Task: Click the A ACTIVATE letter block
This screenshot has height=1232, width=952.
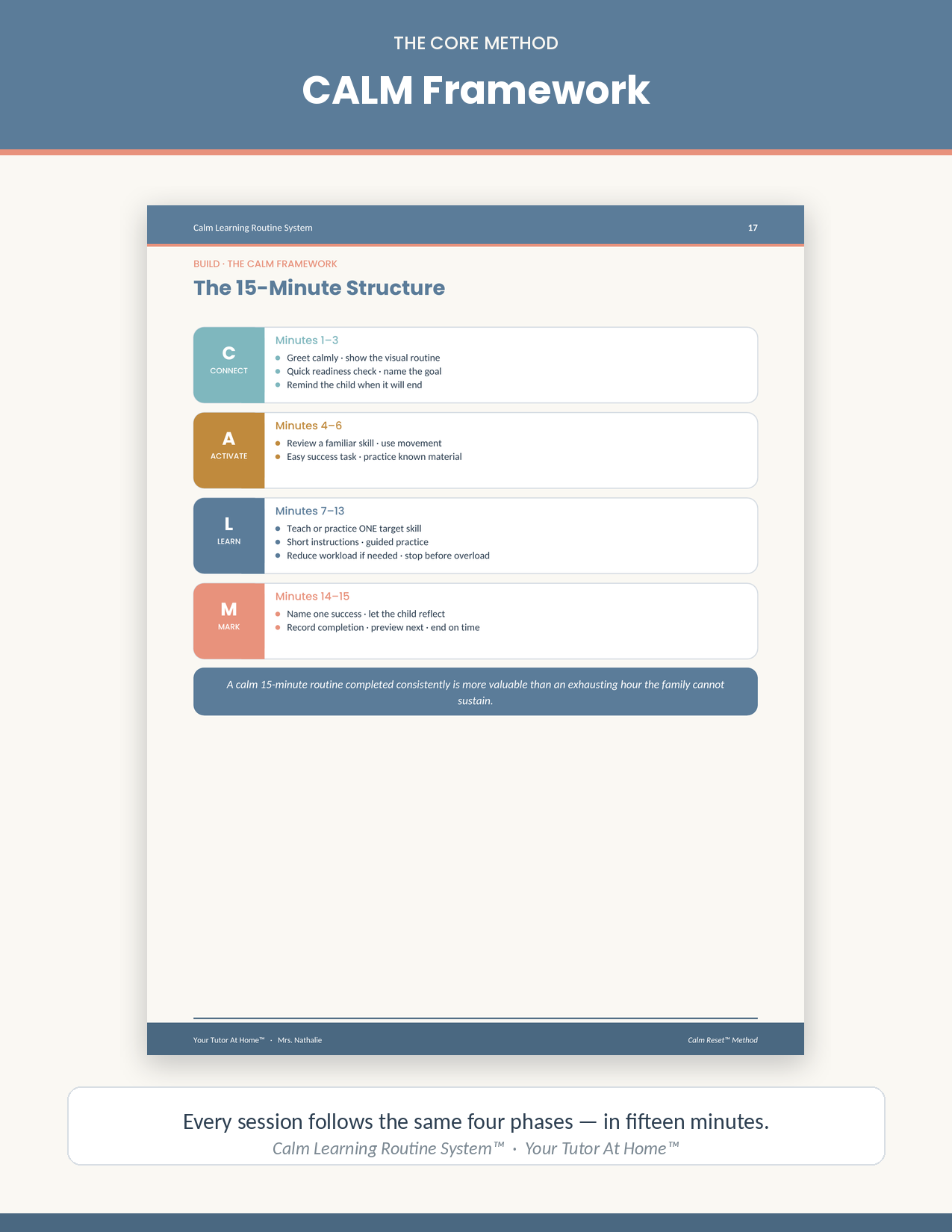Action: point(229,450)
